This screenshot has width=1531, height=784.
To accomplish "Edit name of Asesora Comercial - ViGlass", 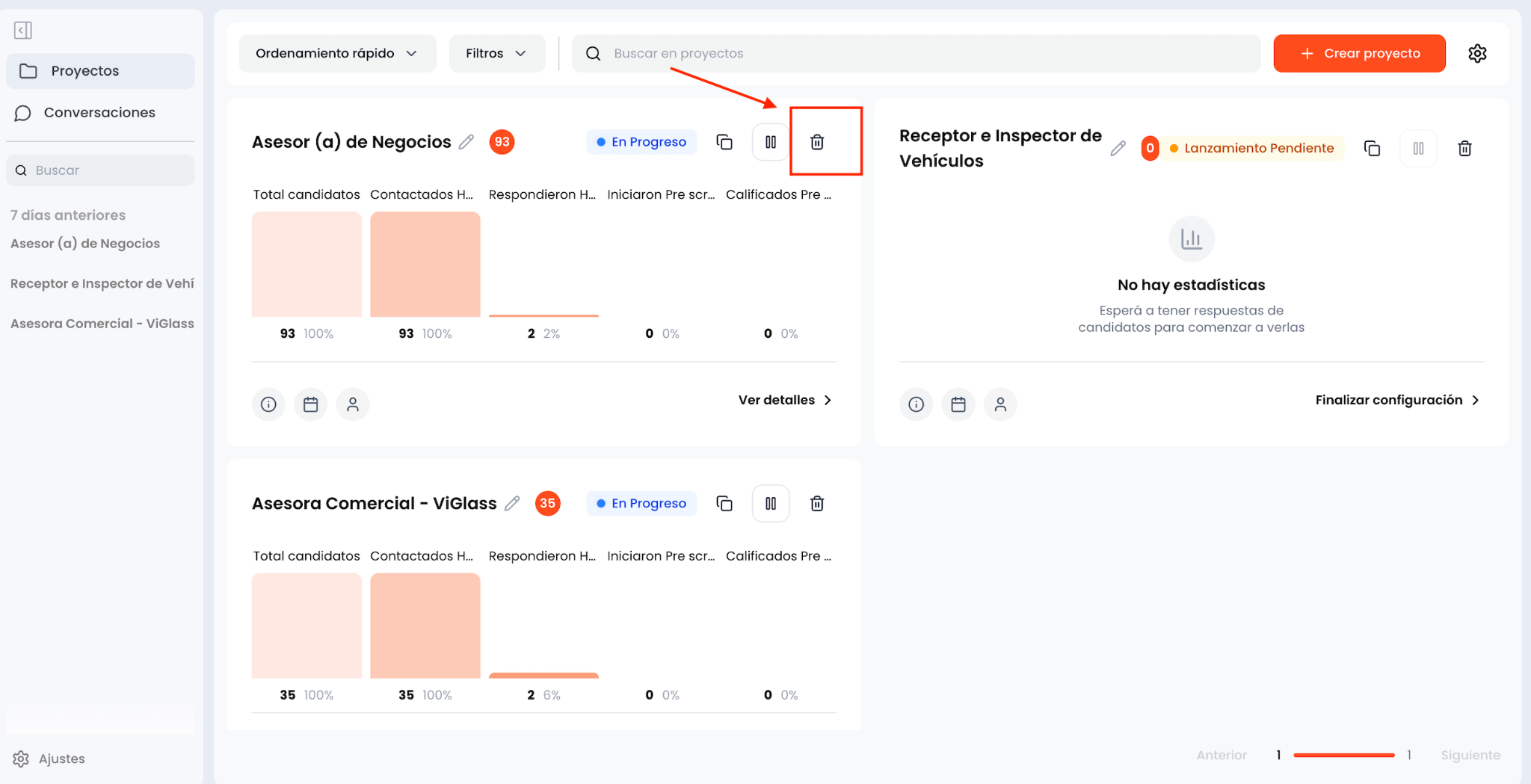I will (x=512, y=504).
